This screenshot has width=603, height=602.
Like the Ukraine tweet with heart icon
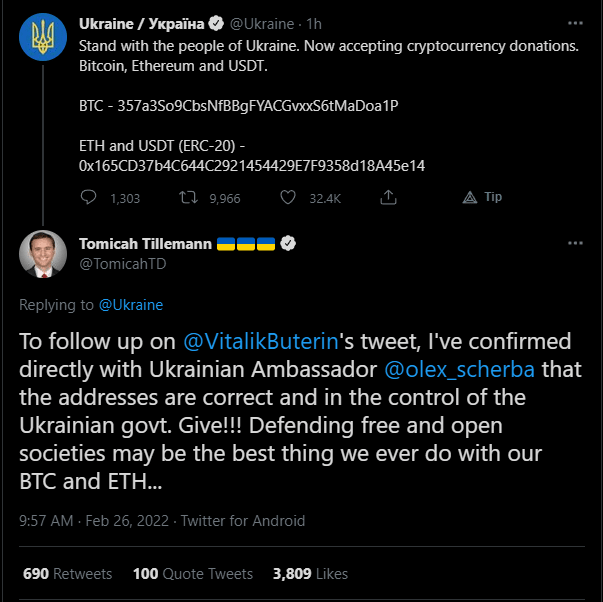[287, 198]
